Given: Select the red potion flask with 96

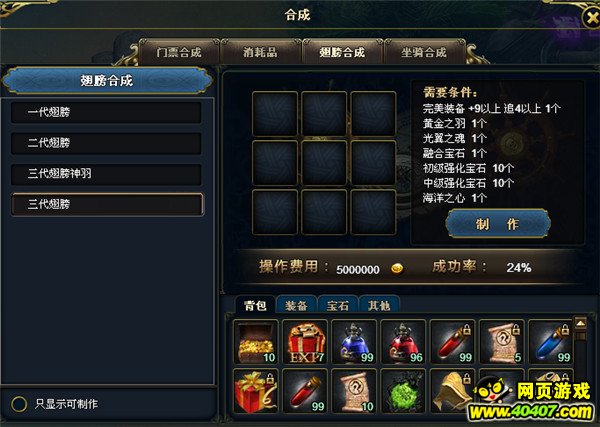Looking at the screenshot, I should coord(403,342).
